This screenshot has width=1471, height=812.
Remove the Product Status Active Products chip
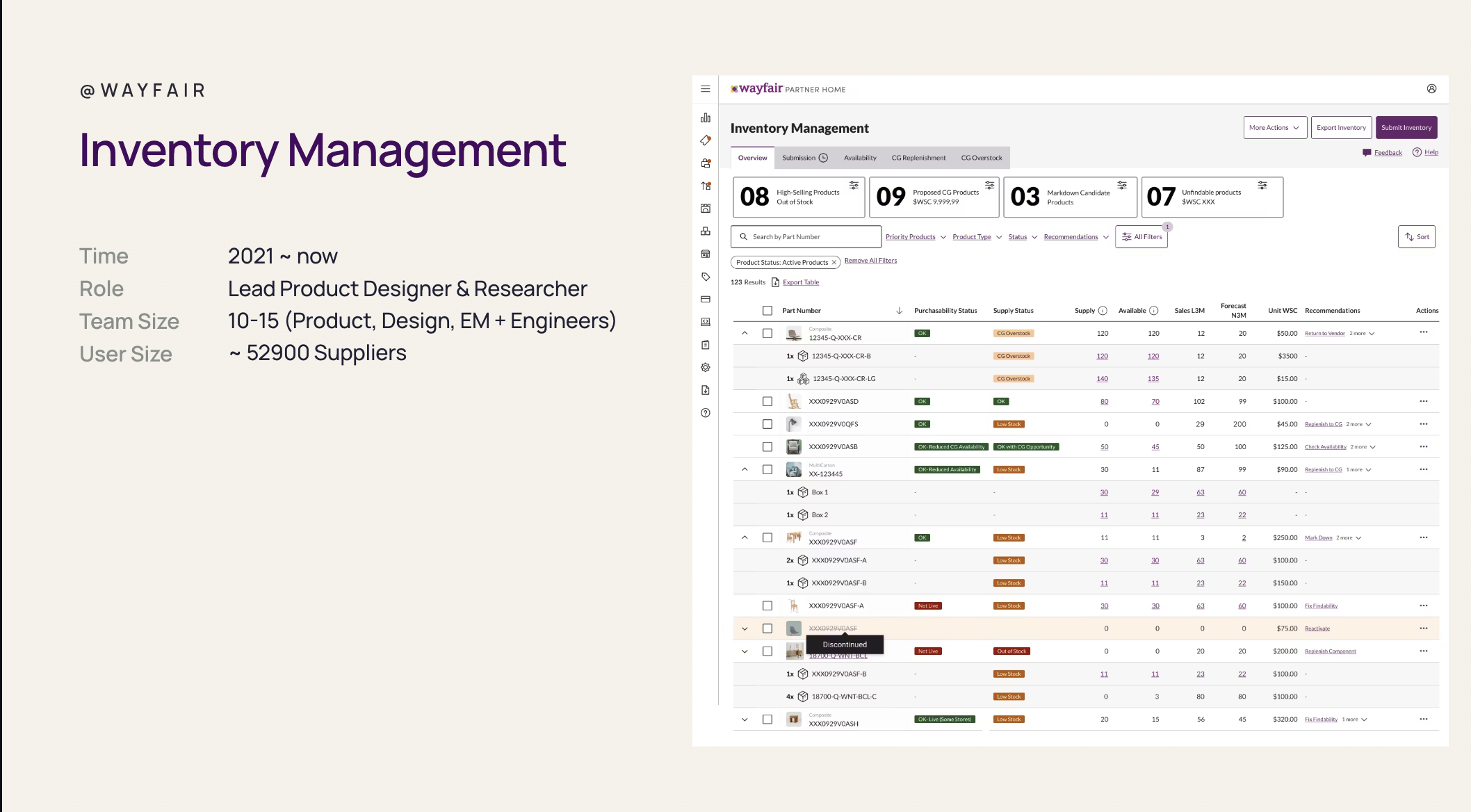(834, 263)
